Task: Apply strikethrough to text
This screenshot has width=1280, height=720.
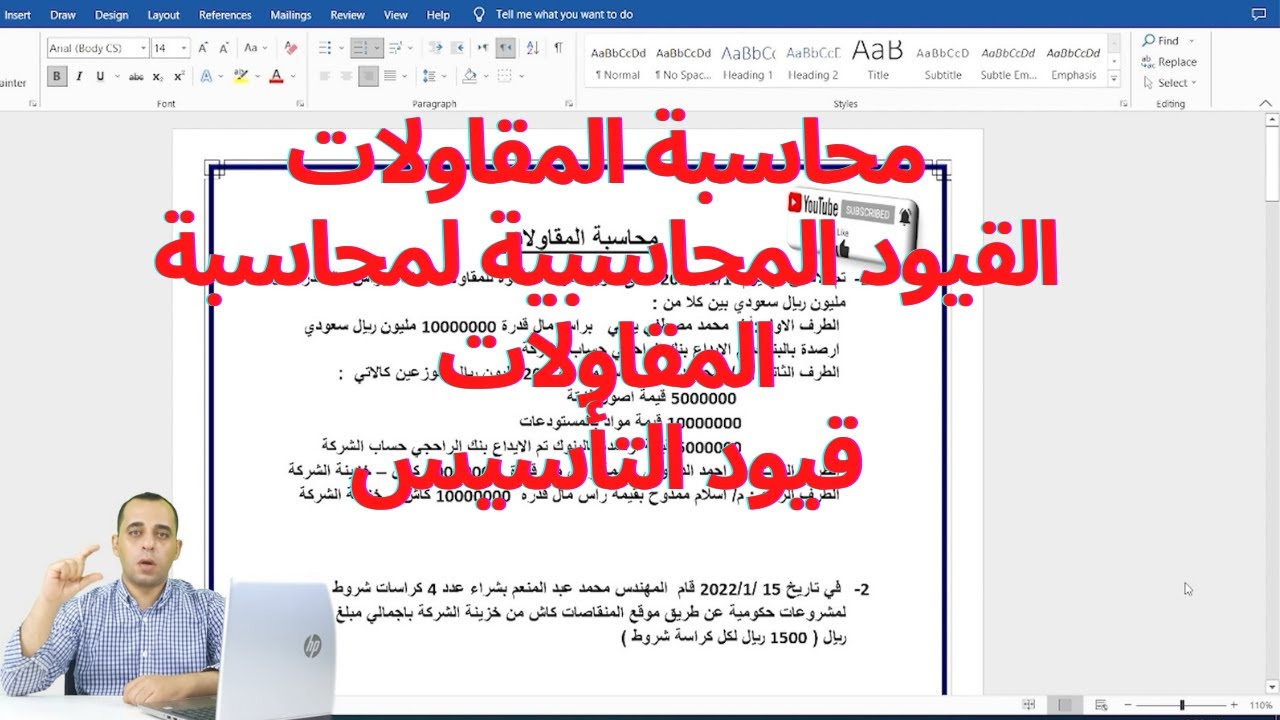Action: 137,76
